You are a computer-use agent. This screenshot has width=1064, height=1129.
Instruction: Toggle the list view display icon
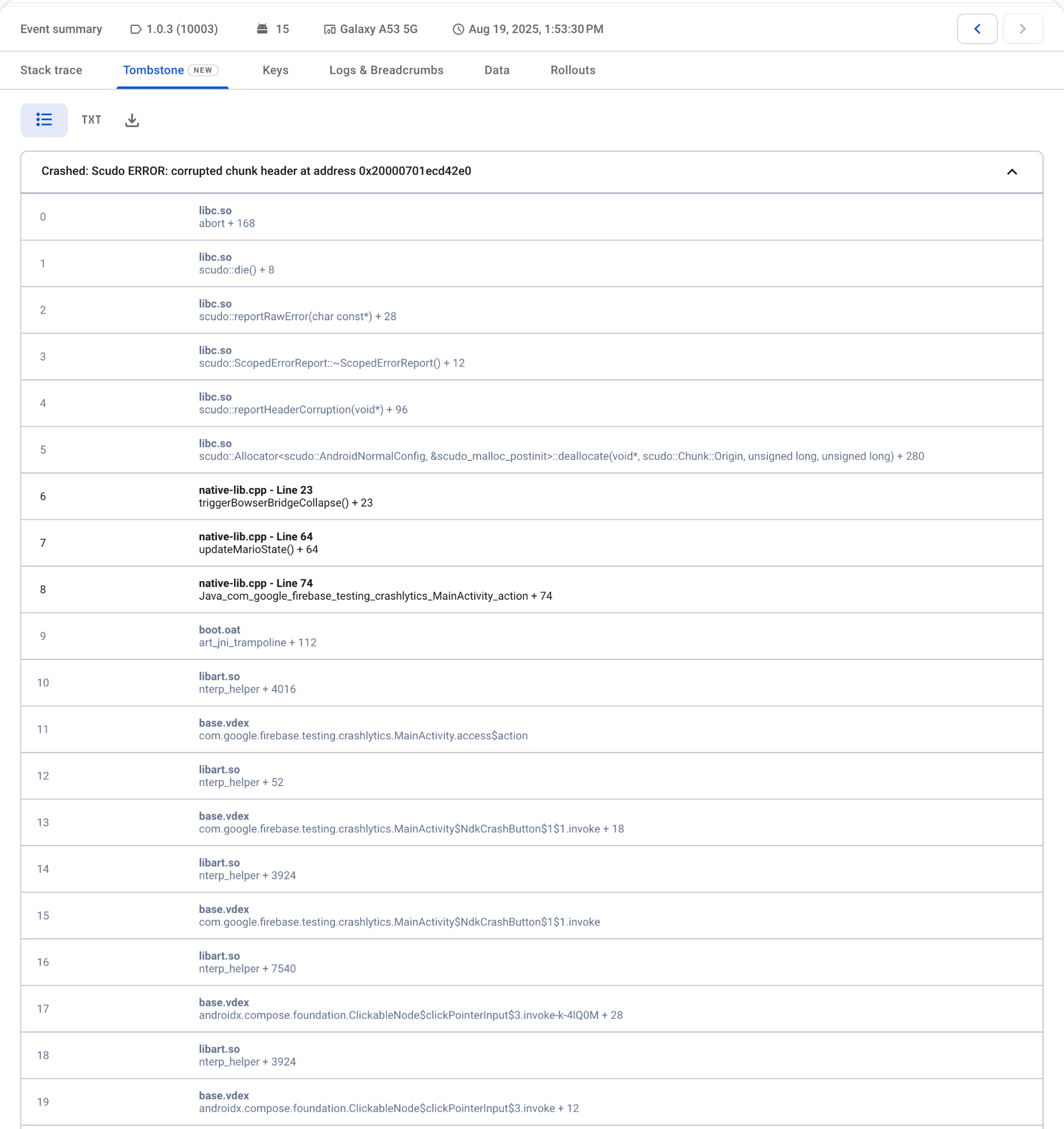tap(44, 120)
